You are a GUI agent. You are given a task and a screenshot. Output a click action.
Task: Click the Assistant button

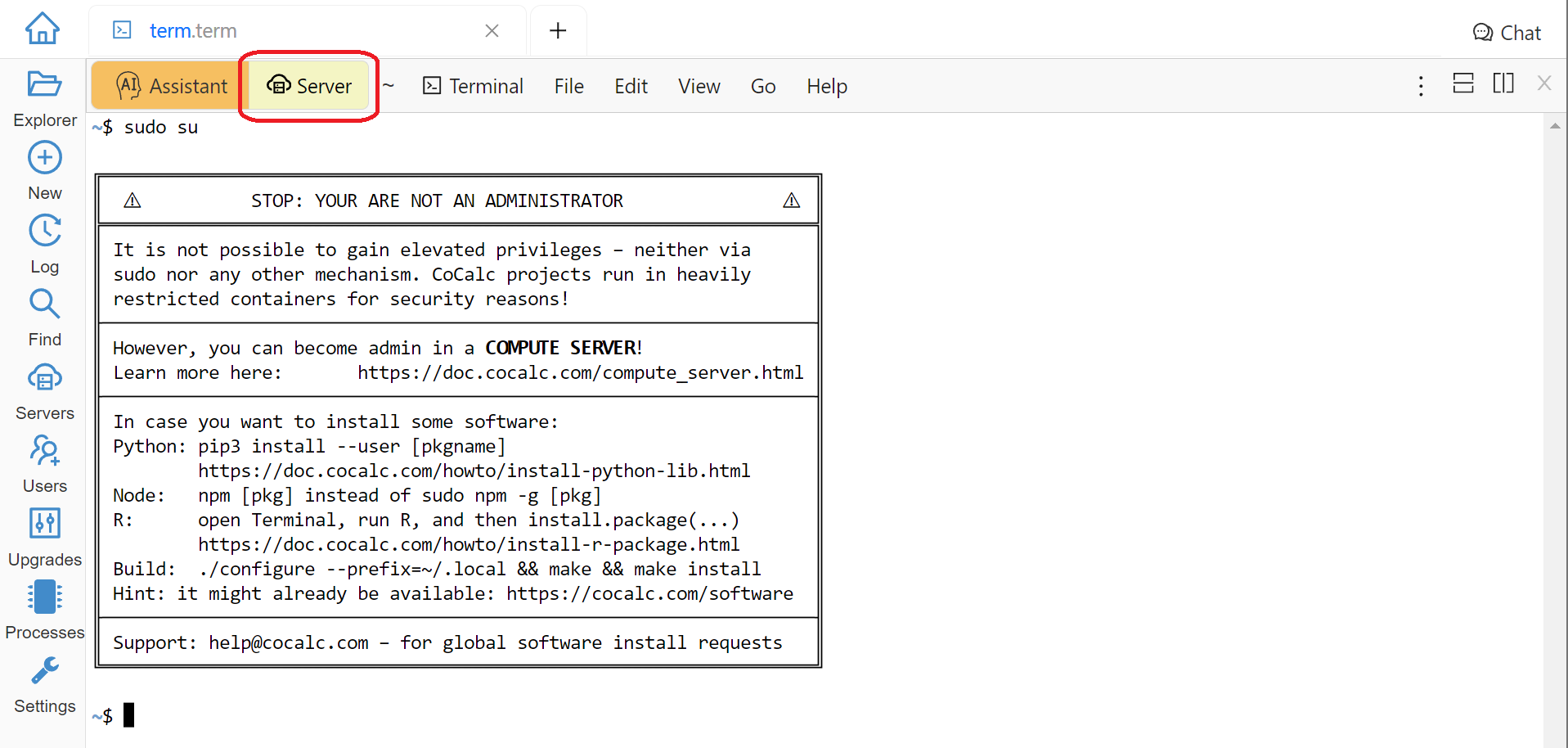point(172,86)
